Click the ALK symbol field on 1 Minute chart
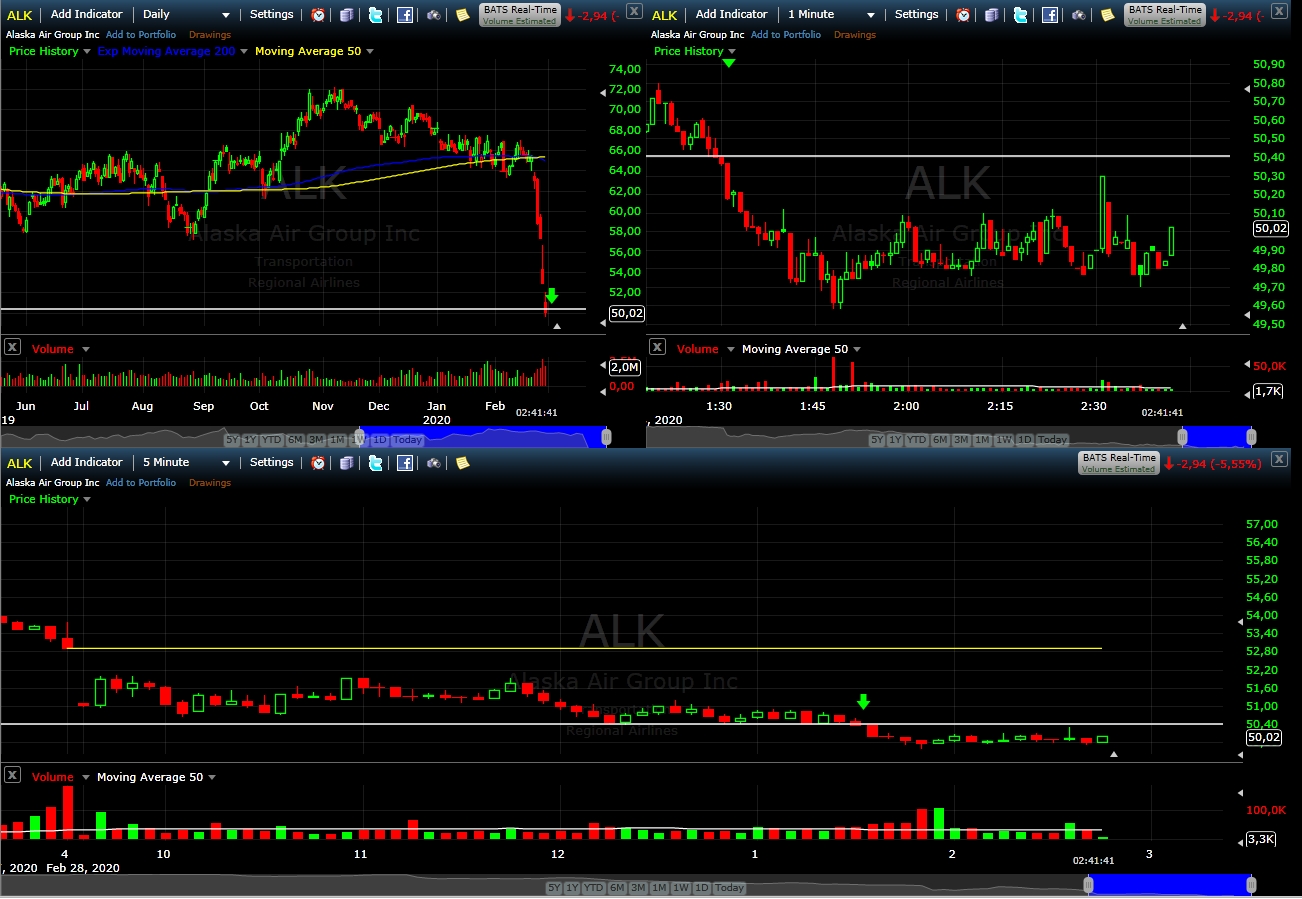The image size is (1302, 899). click(665, 15)
